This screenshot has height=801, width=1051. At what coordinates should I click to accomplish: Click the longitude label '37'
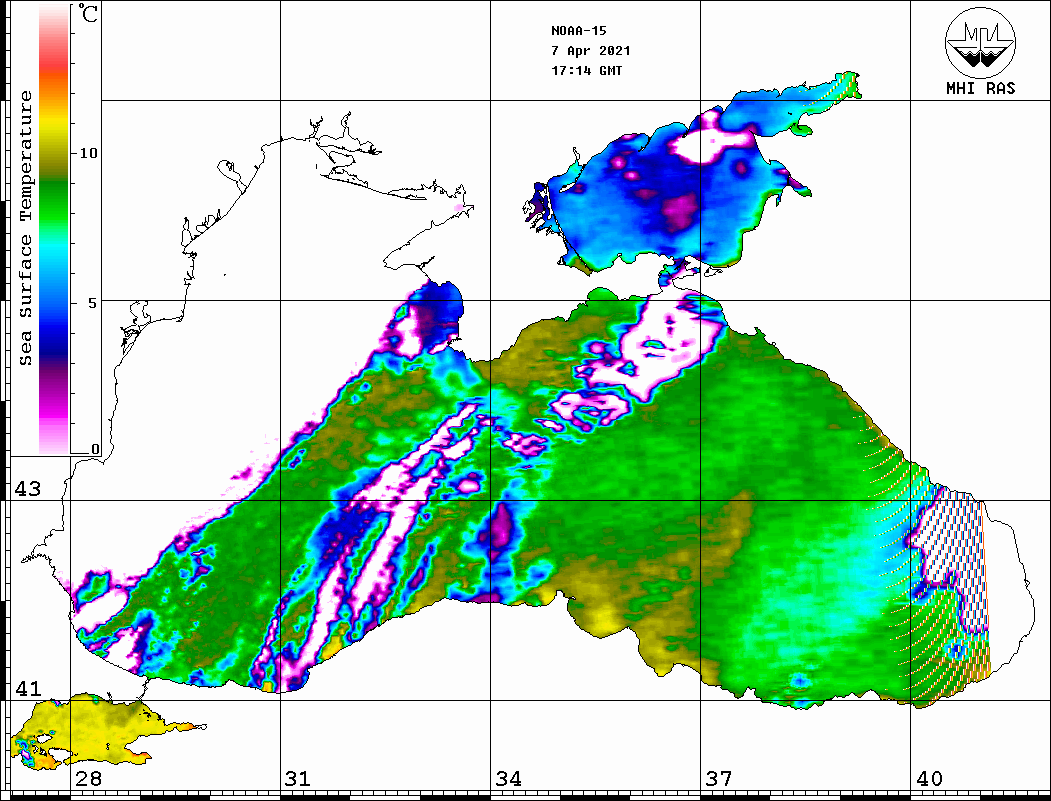coord(719,778)
